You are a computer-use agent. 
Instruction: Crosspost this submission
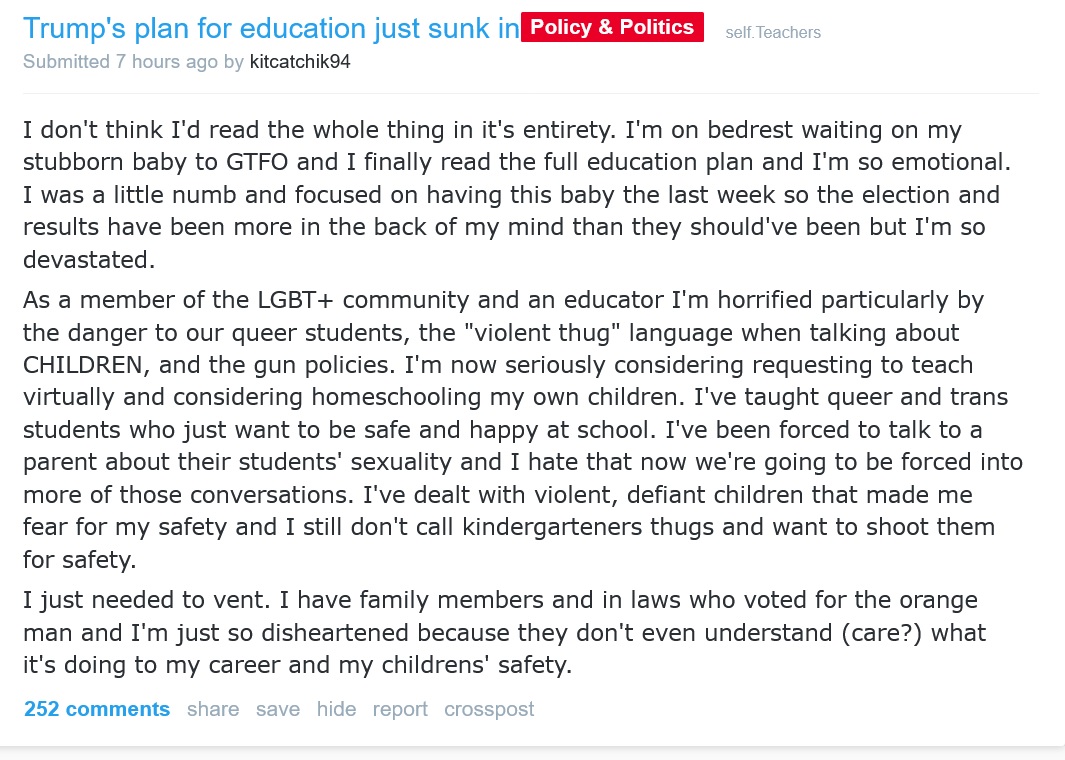[489, 709]
